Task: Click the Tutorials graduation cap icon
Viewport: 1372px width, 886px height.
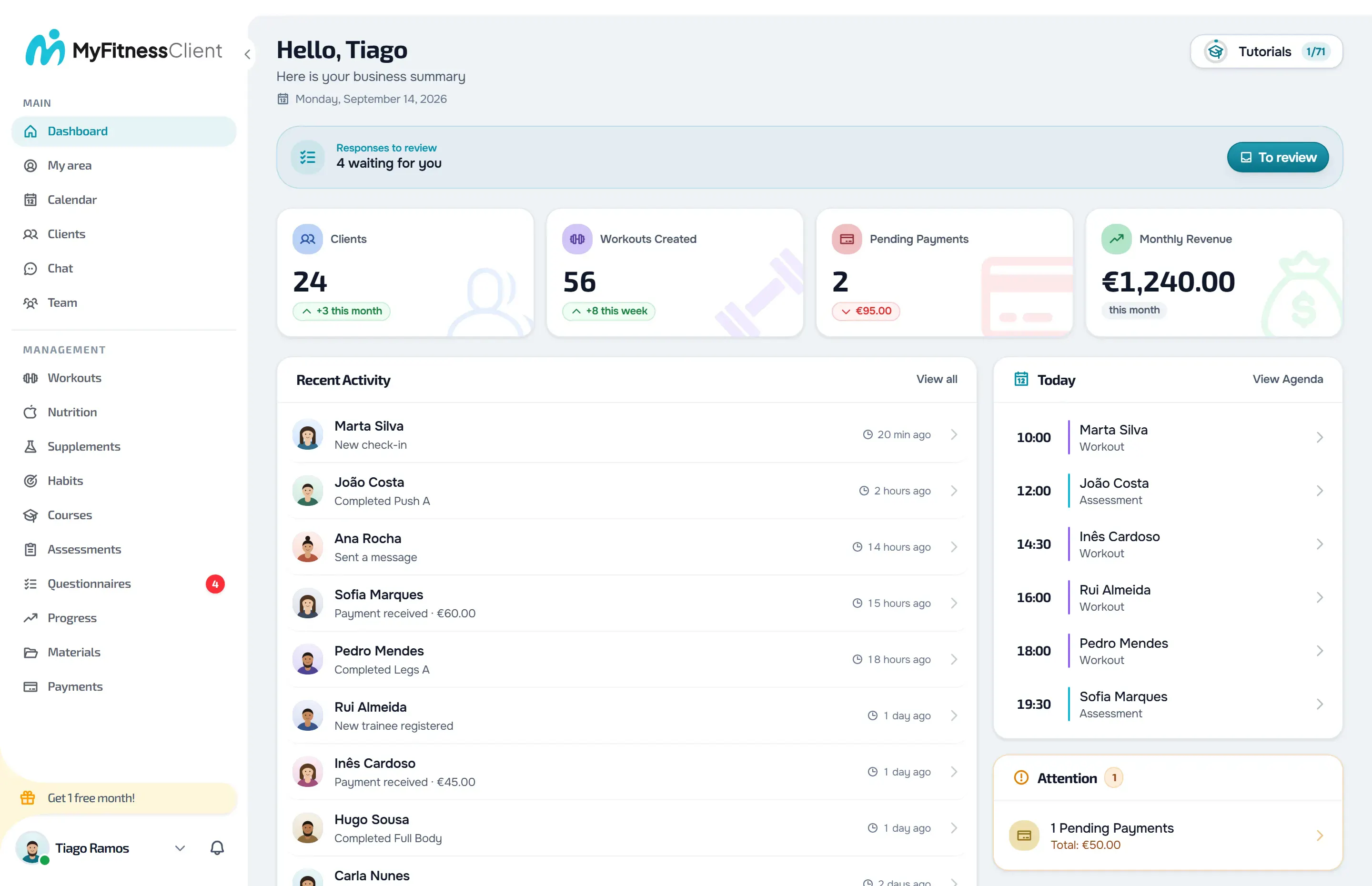Action: point(1215,52)
